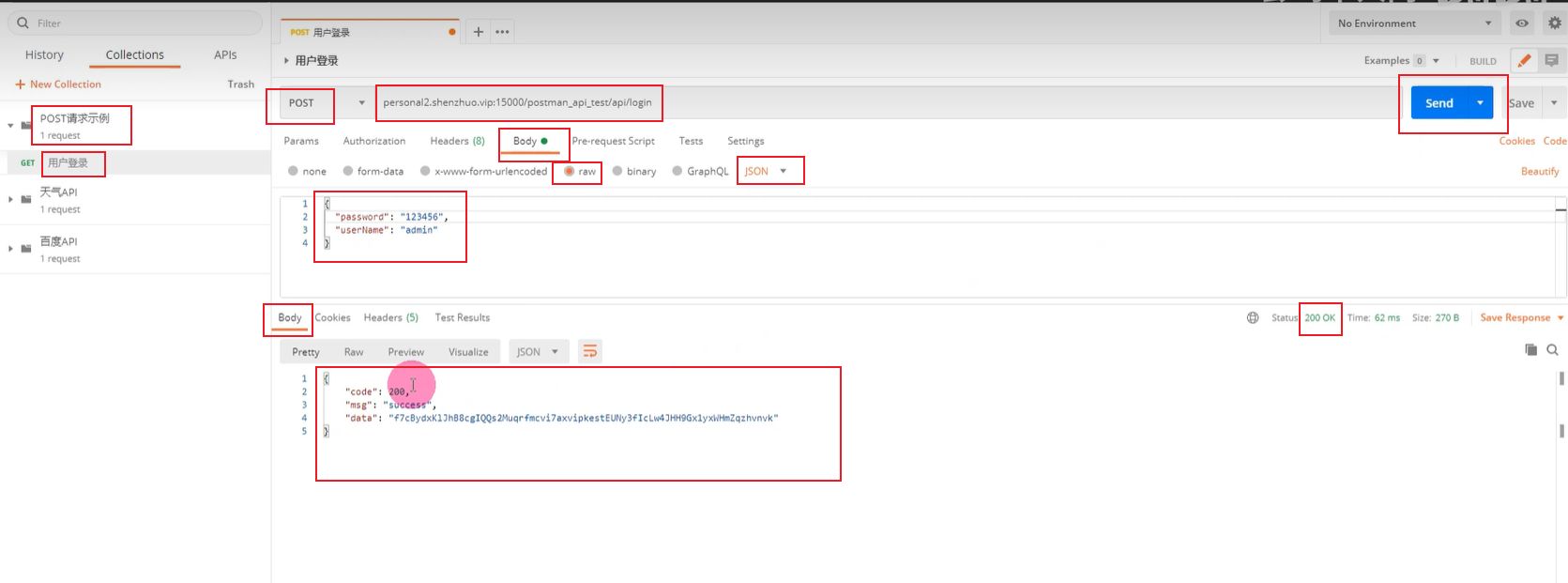
Task: Copy response using the copy icon
Action: tap(1530, 350)
